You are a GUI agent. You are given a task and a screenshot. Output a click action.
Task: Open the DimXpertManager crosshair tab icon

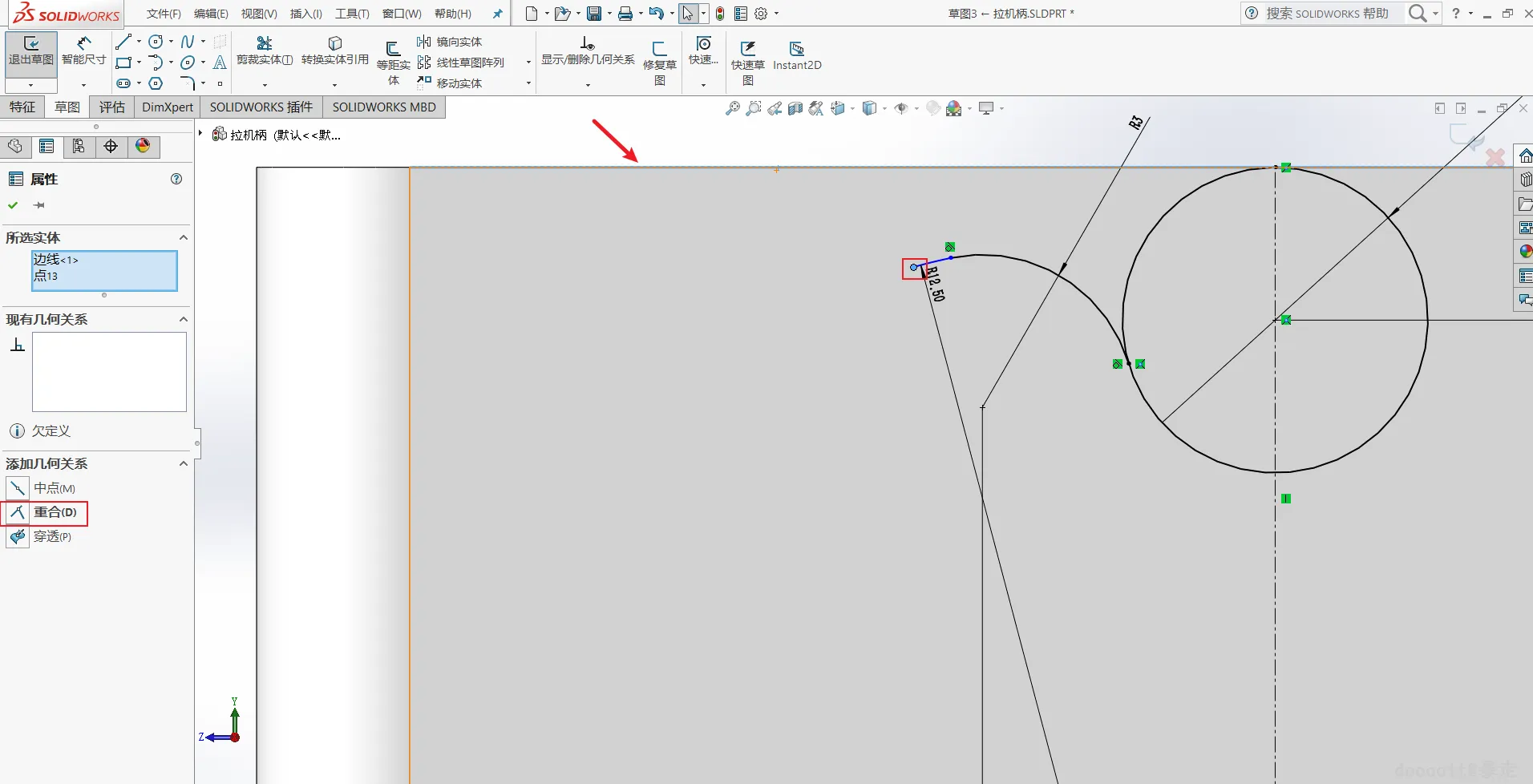[111, 146]
